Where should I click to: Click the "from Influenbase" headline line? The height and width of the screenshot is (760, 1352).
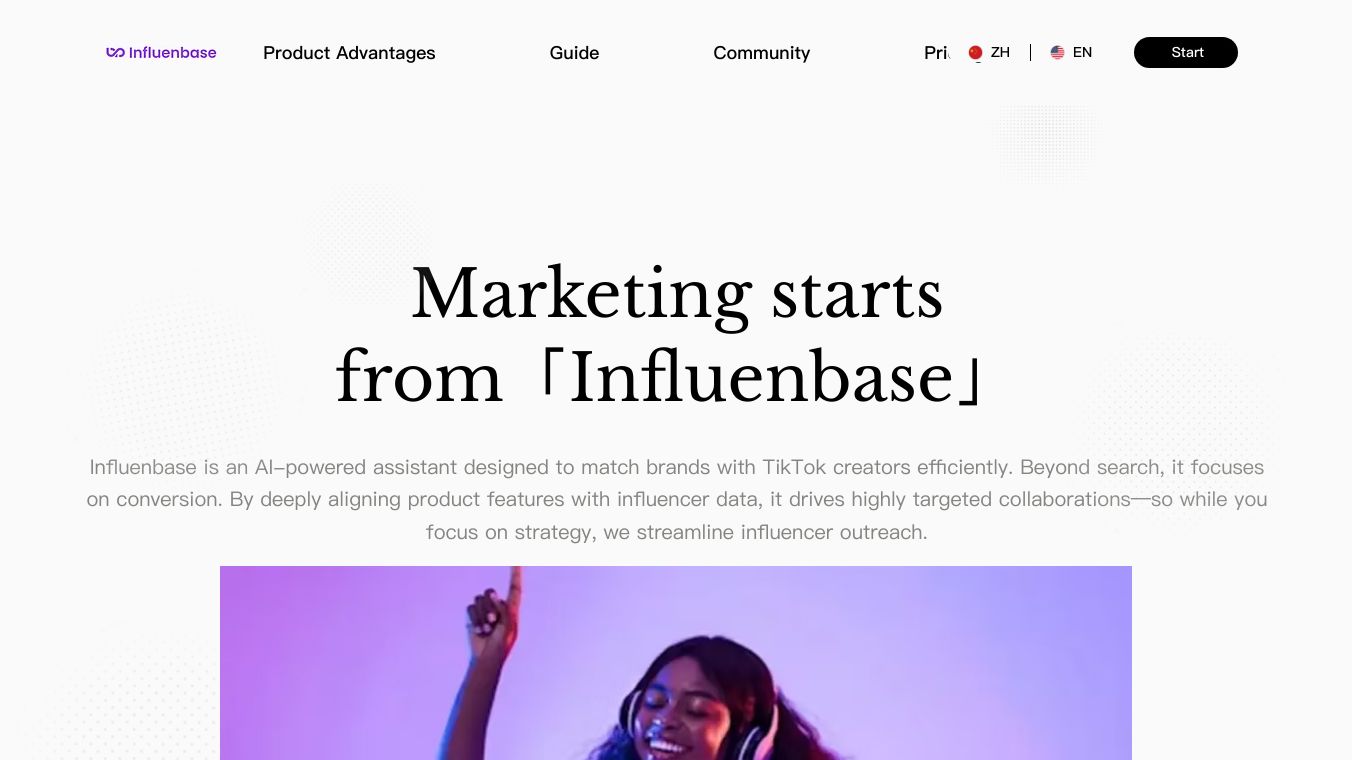click(x=660, y=378)
